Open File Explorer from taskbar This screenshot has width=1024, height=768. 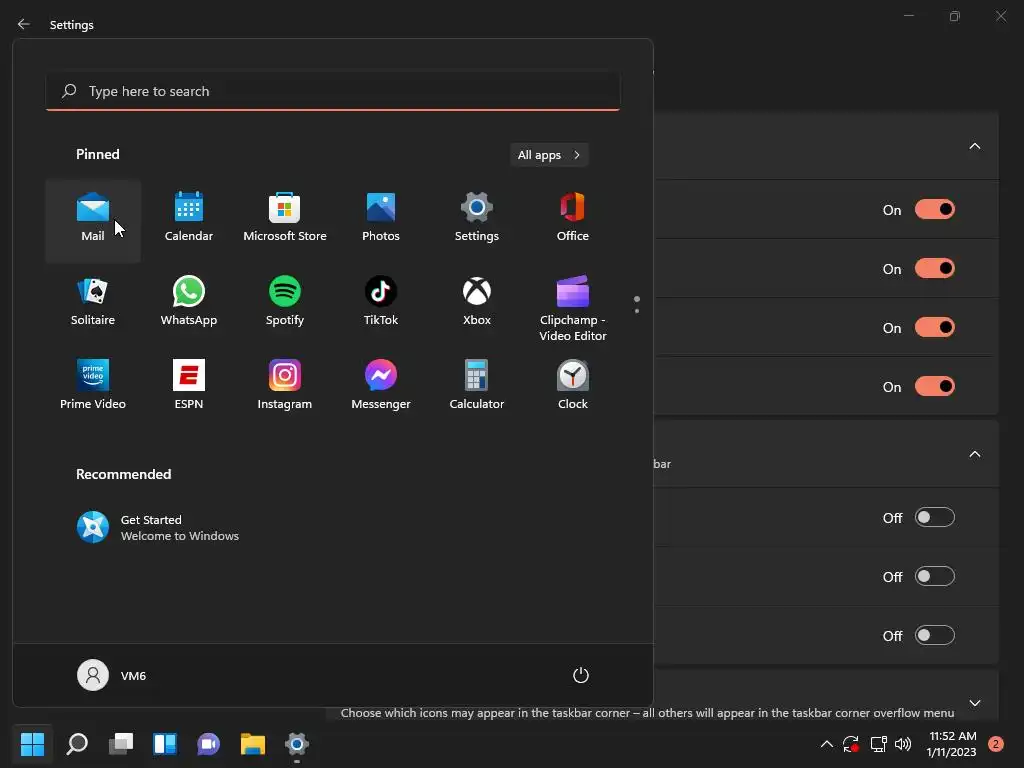(x=253, y=743)
